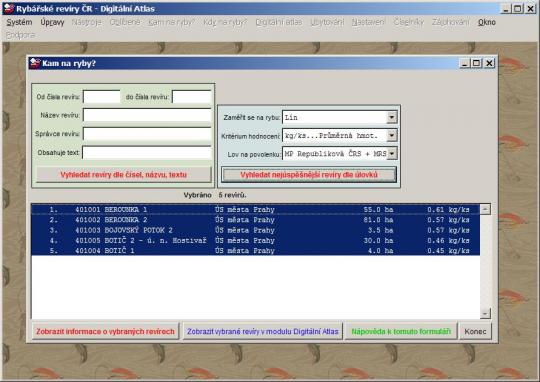The image size is (540, 382).
Task: Click the Kam na ryby window icon
Action: (35, 63)
